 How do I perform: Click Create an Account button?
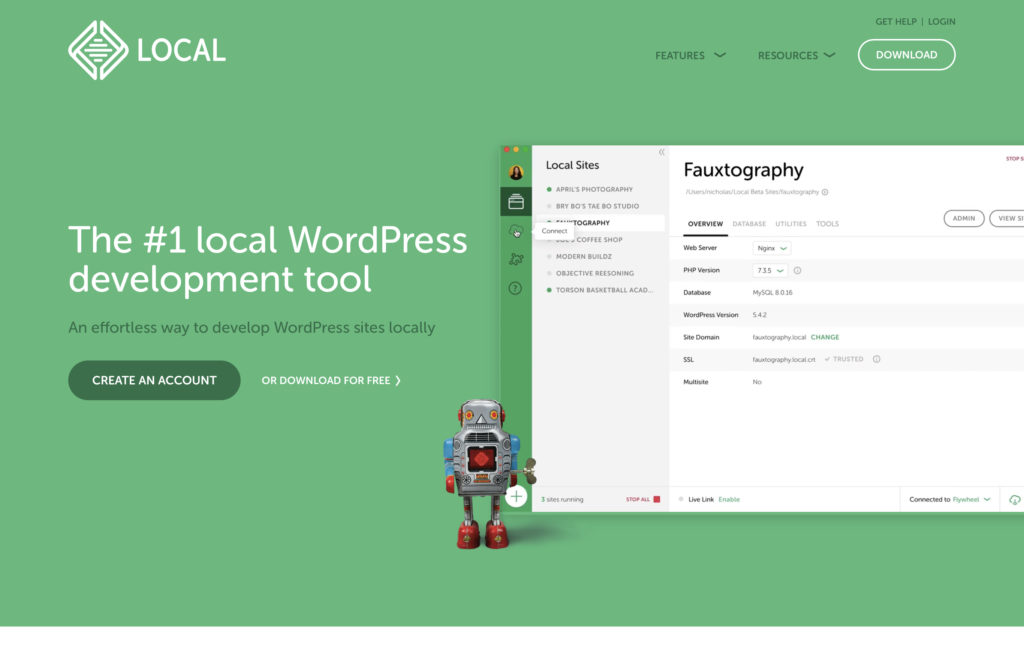pyautogui.click(x=154, y=380)
